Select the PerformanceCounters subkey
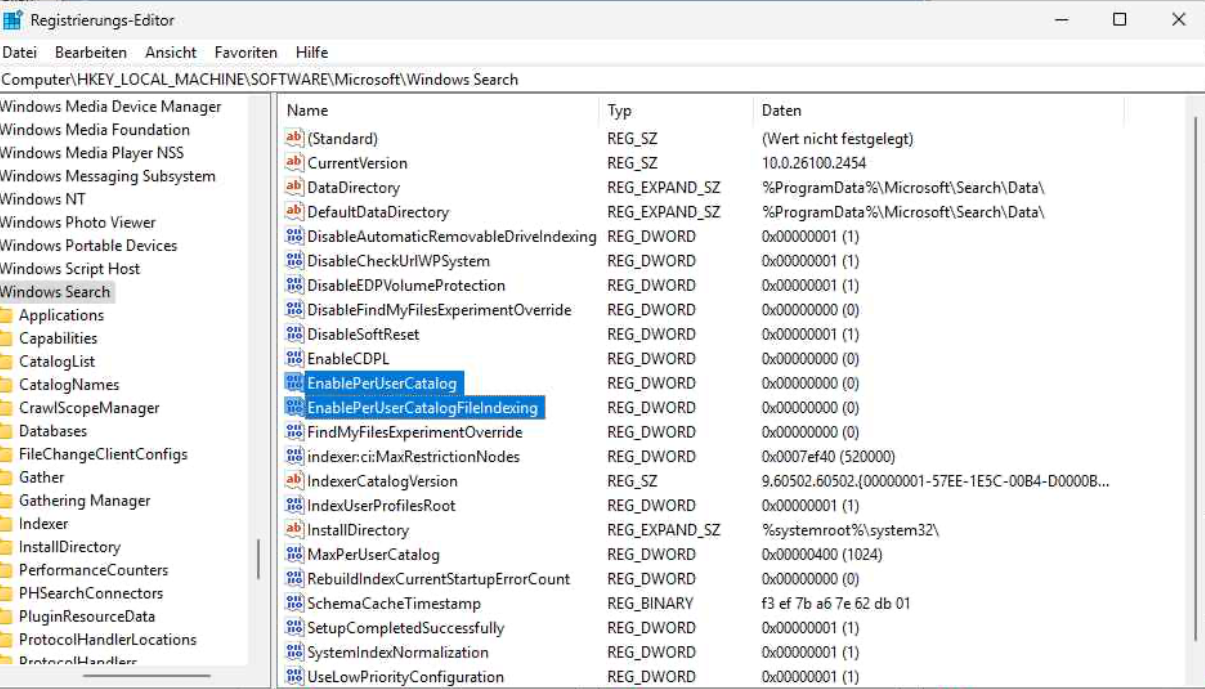This screenshot has height=689, width=1205. (93, 570)
